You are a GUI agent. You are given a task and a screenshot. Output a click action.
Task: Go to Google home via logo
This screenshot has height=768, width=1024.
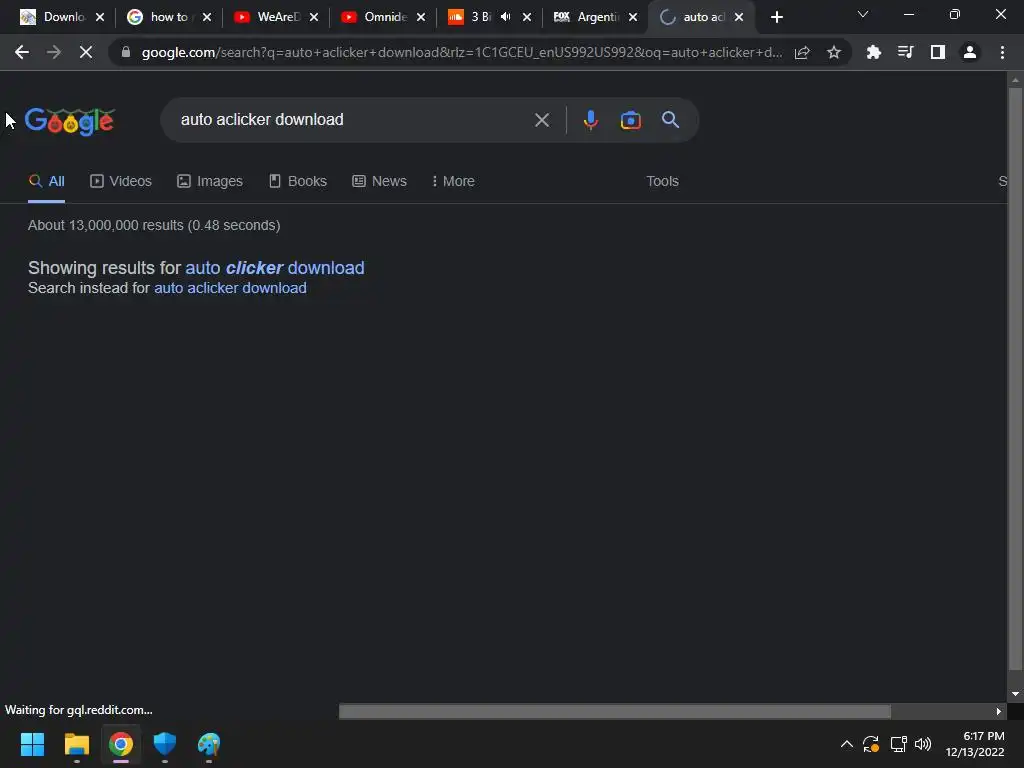(x=70, y=121)
